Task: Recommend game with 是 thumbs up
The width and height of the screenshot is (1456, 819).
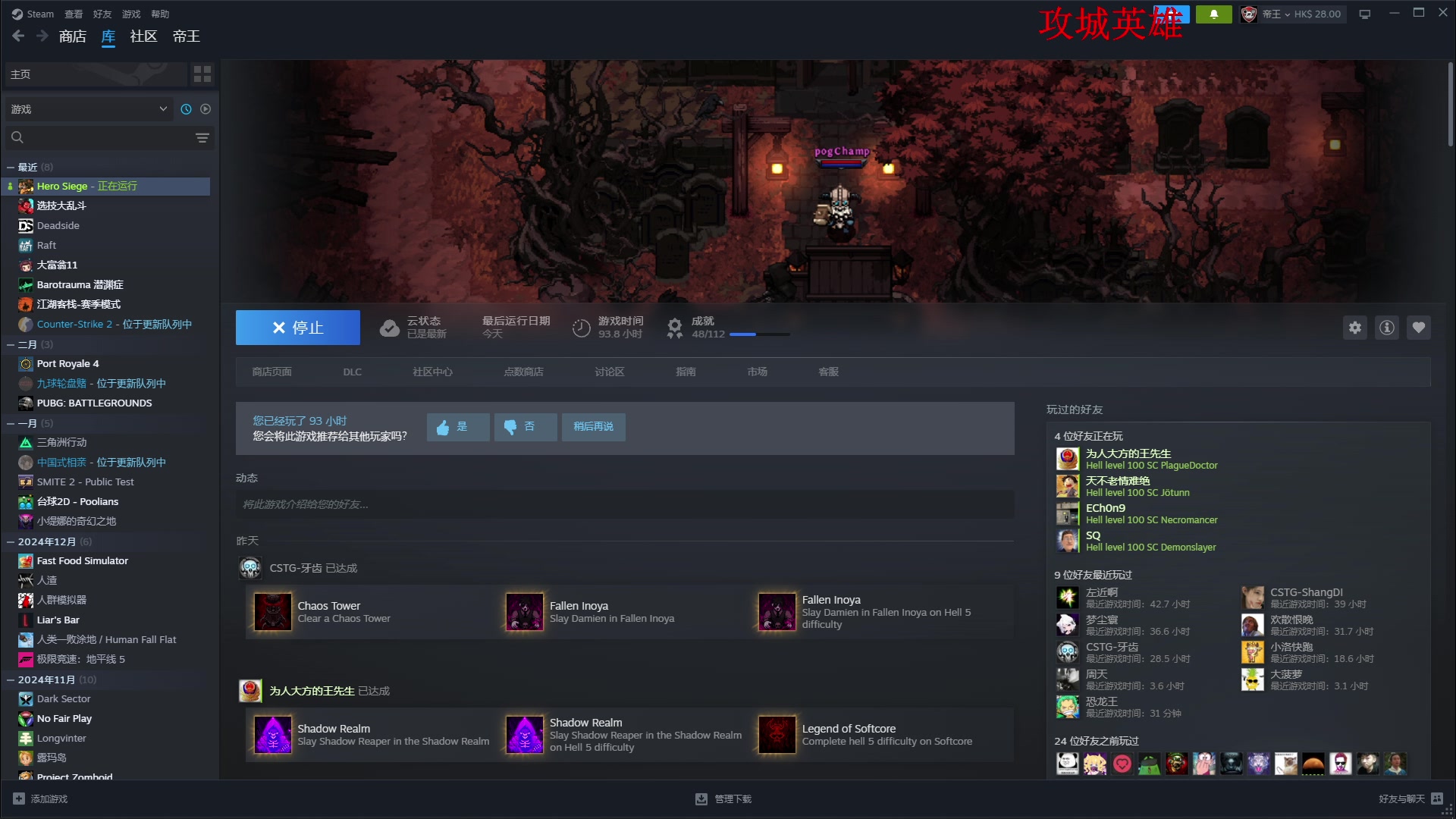Action: click(457, 427)
